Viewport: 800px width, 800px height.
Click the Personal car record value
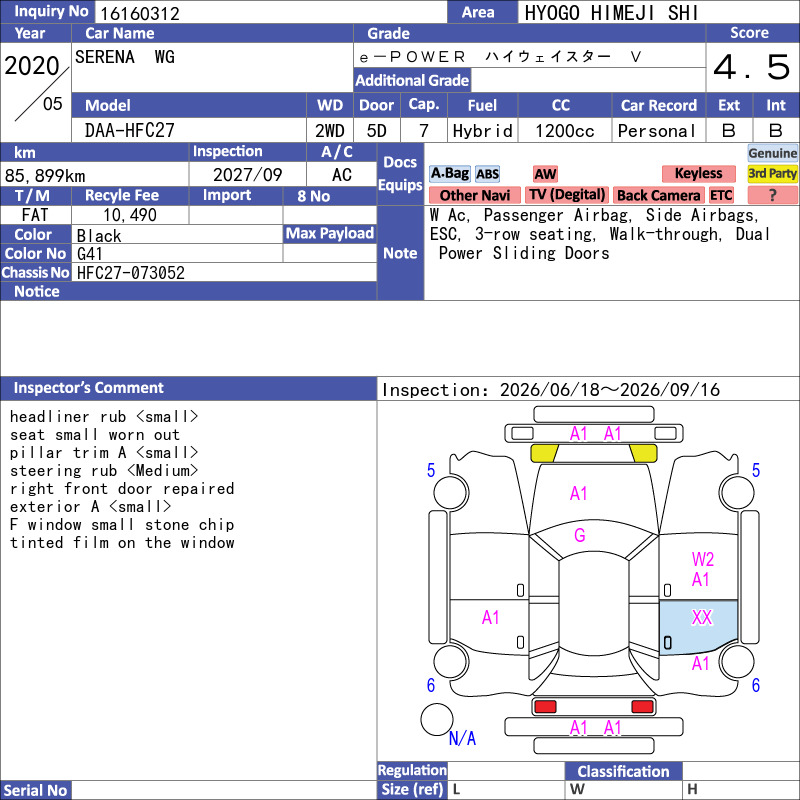(657, 131)
